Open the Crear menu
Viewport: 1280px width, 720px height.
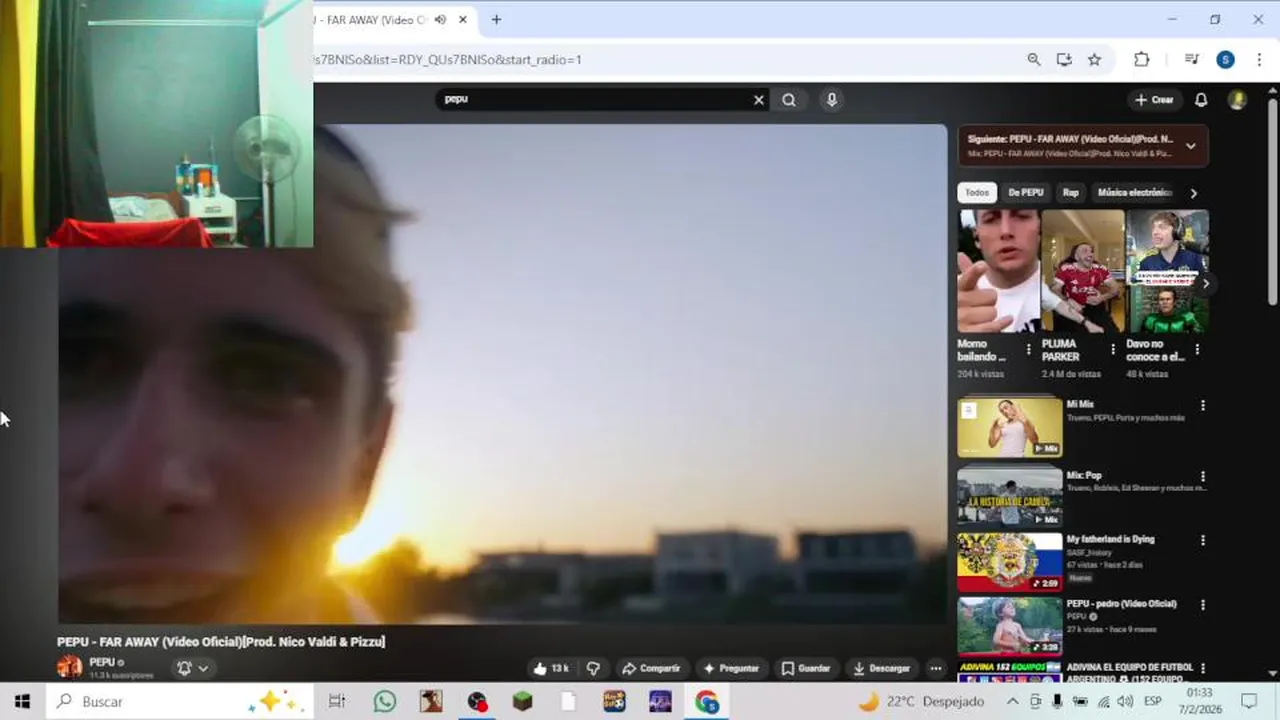point(1153,100)
